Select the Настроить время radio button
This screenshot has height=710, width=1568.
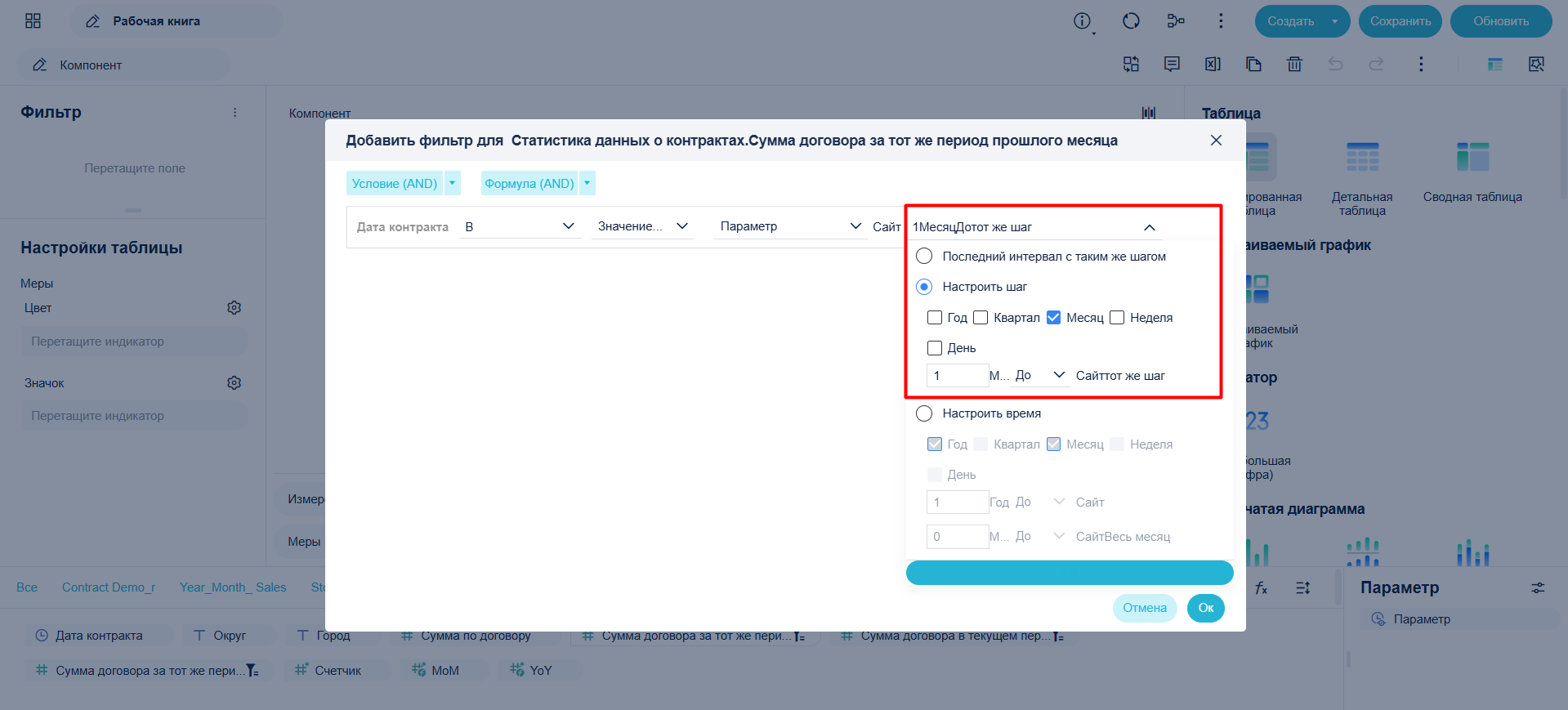pyautogui.click(x=924, y=413)
